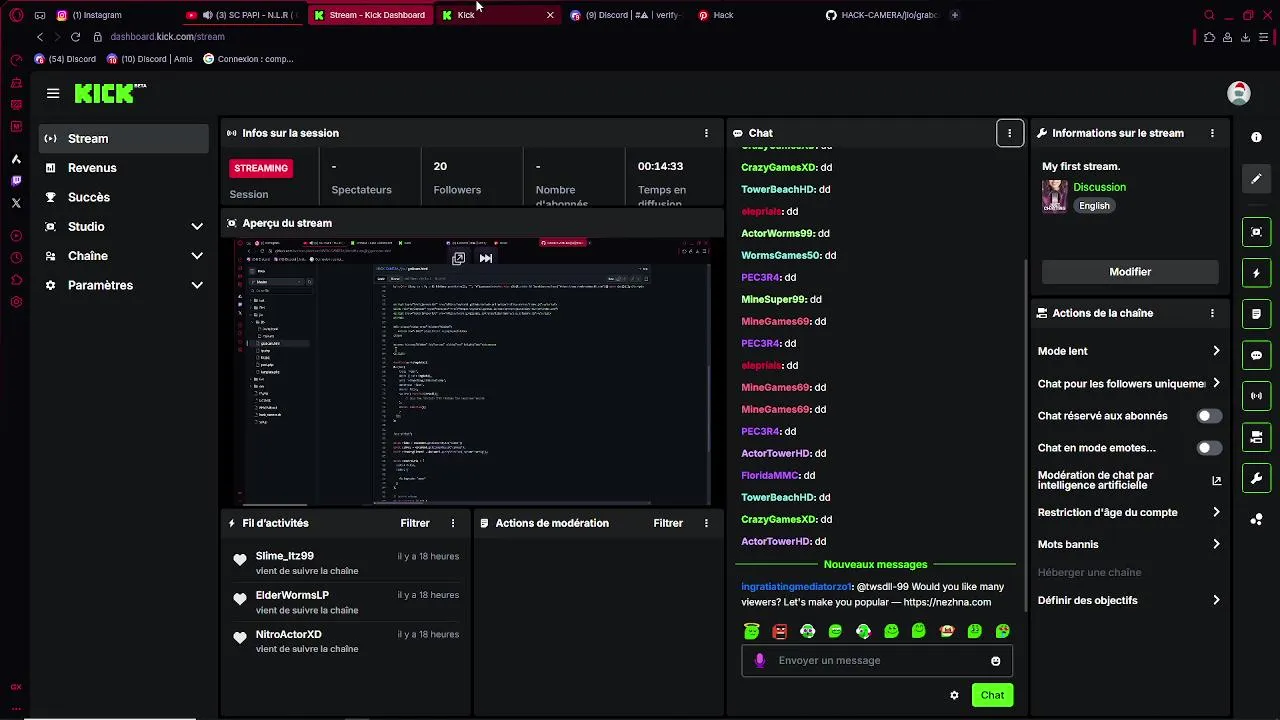Click the bubbles icon at right rail bottom
Image resolution: width=1280 pixels, height=720 pixels.
tap(1256, 519)
